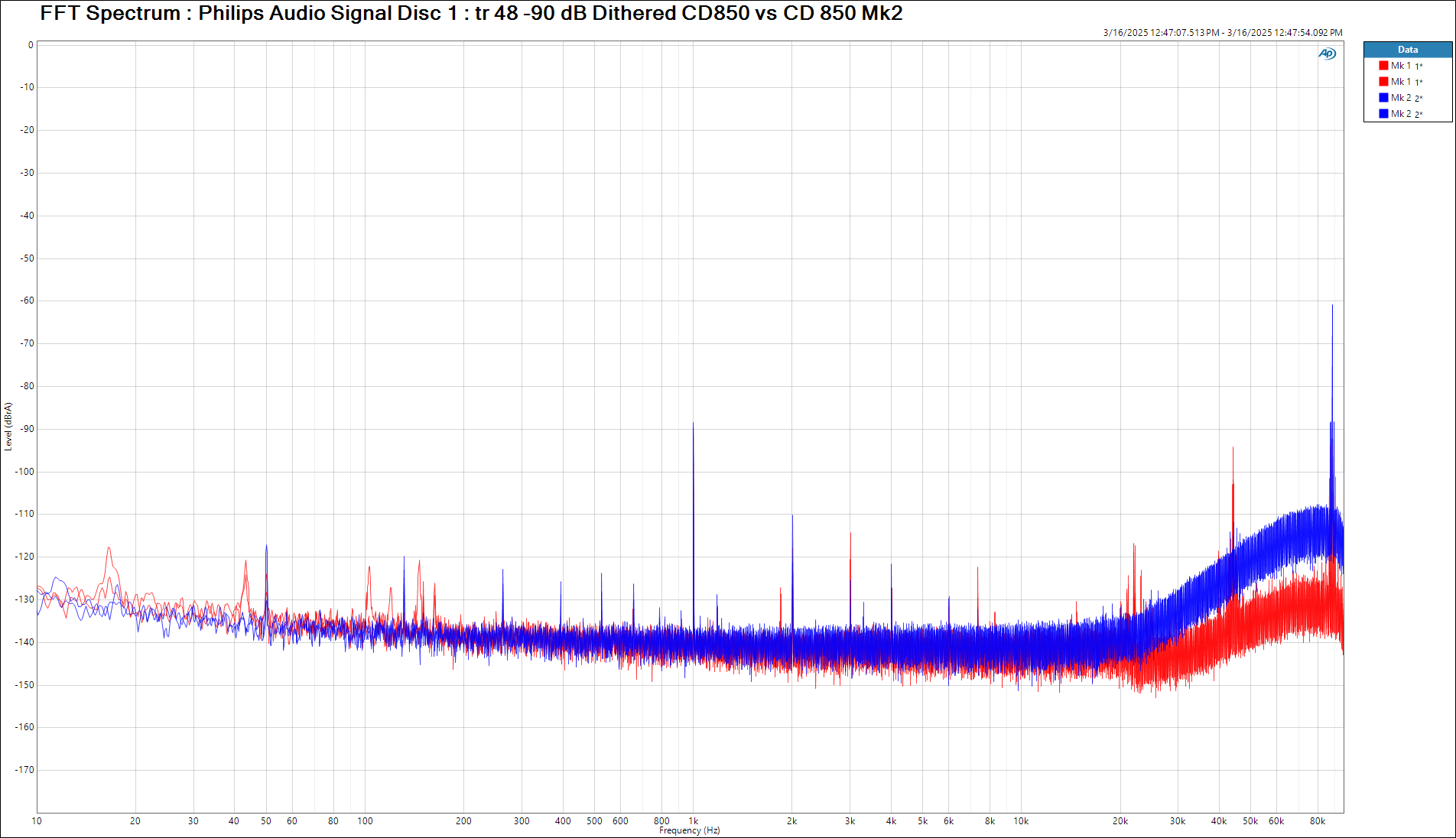Click the Level (dBrA) y-axis label

(8, 427)
